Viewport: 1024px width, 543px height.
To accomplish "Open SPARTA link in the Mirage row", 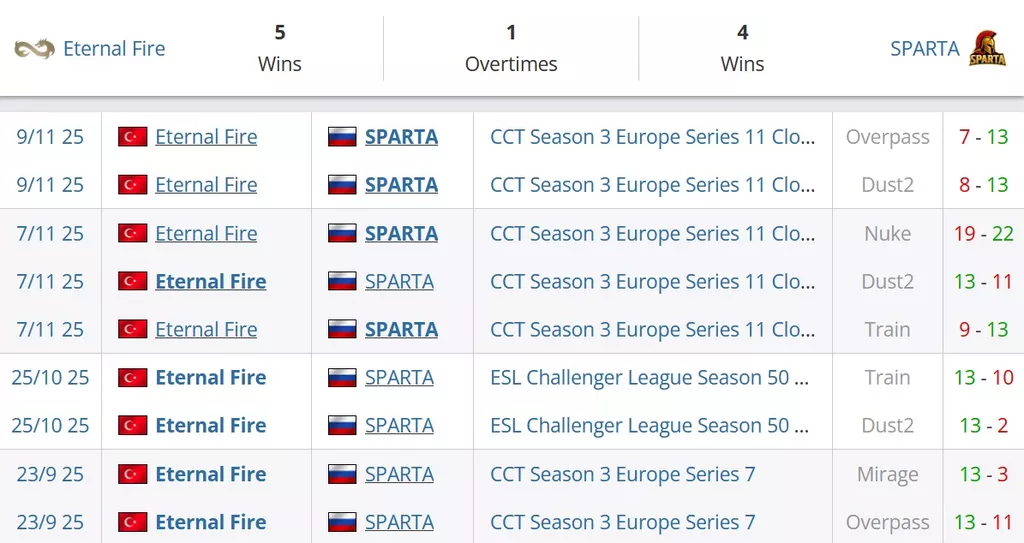I will (399, 475).
